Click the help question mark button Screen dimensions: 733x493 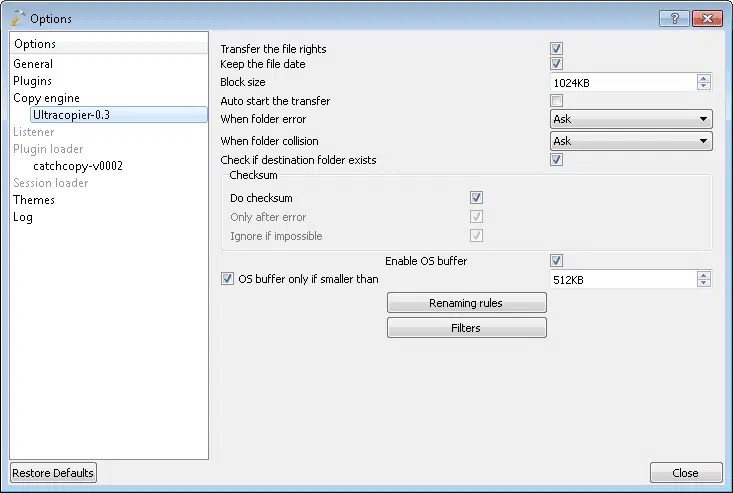click(674, 19)
